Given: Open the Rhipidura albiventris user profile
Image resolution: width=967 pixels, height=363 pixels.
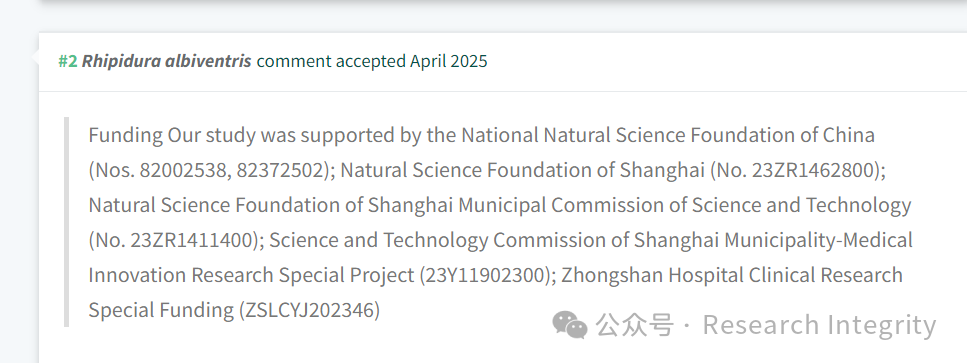Looking at the screenshot, I should pos(167,61).
